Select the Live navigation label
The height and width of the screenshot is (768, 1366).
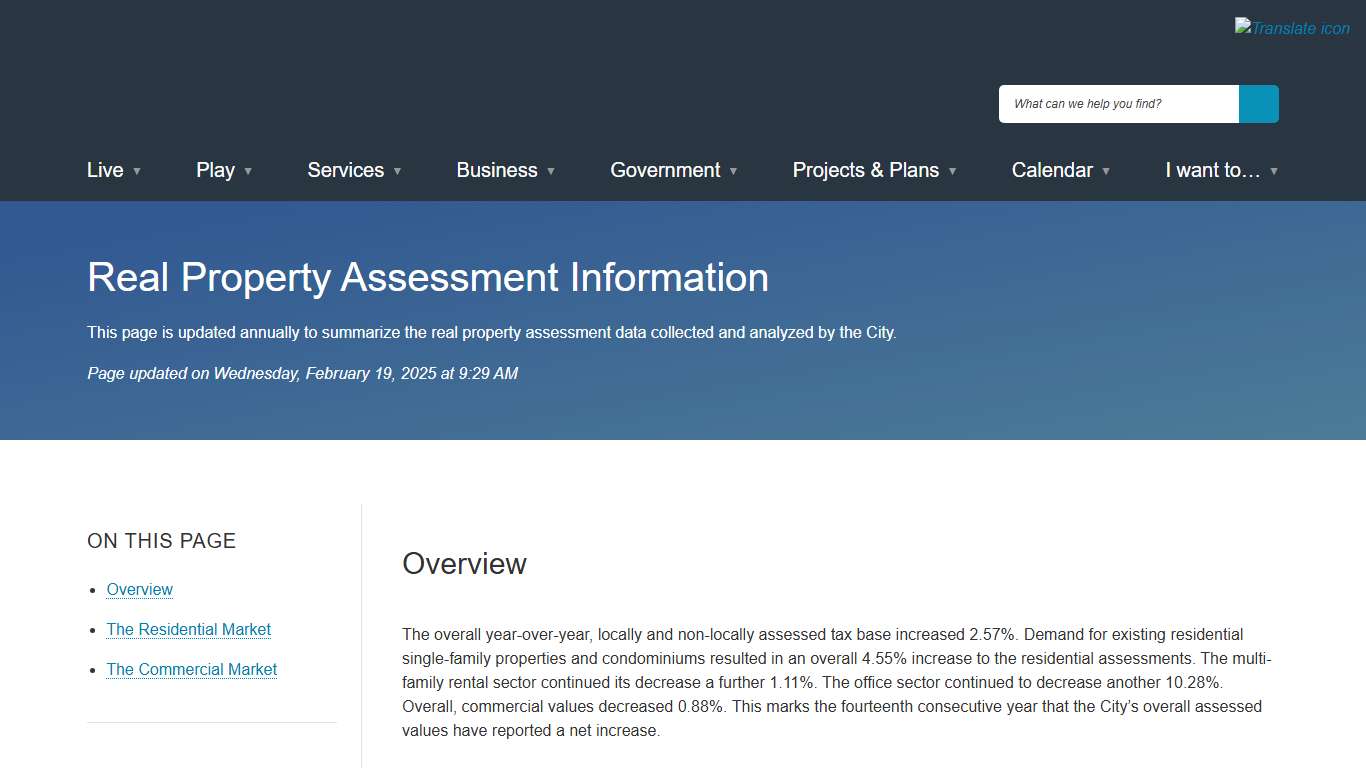pyautogui.click(x=105, y=170)
